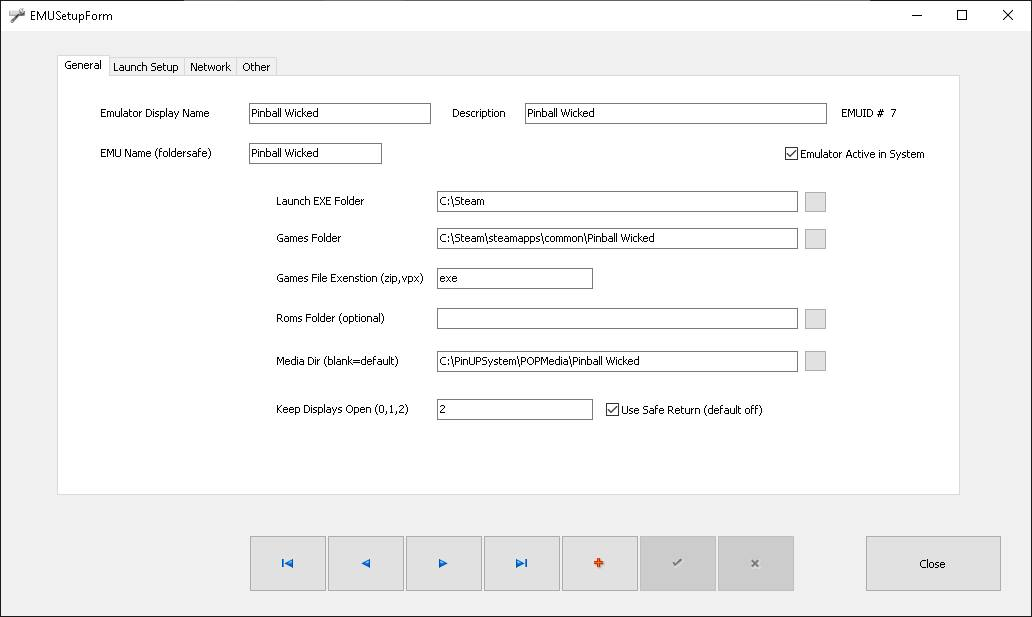This screenshot has width=1032, height=617.
Task: Cancel edits with the X navigator button
Action: [x=756, y=563]
